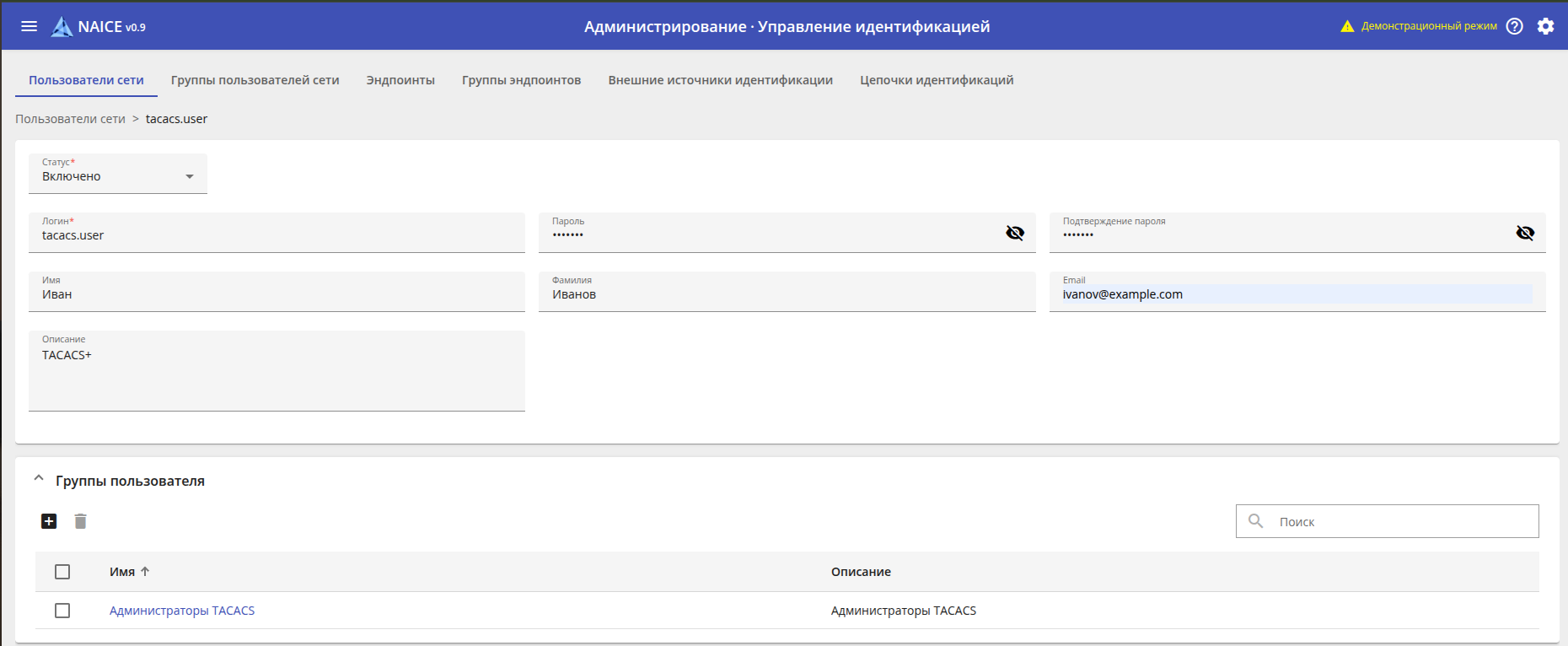The image size is (1568, 646).
Task: Click the Email input field
Action: pyautogui.click(x=1296, y=294)
